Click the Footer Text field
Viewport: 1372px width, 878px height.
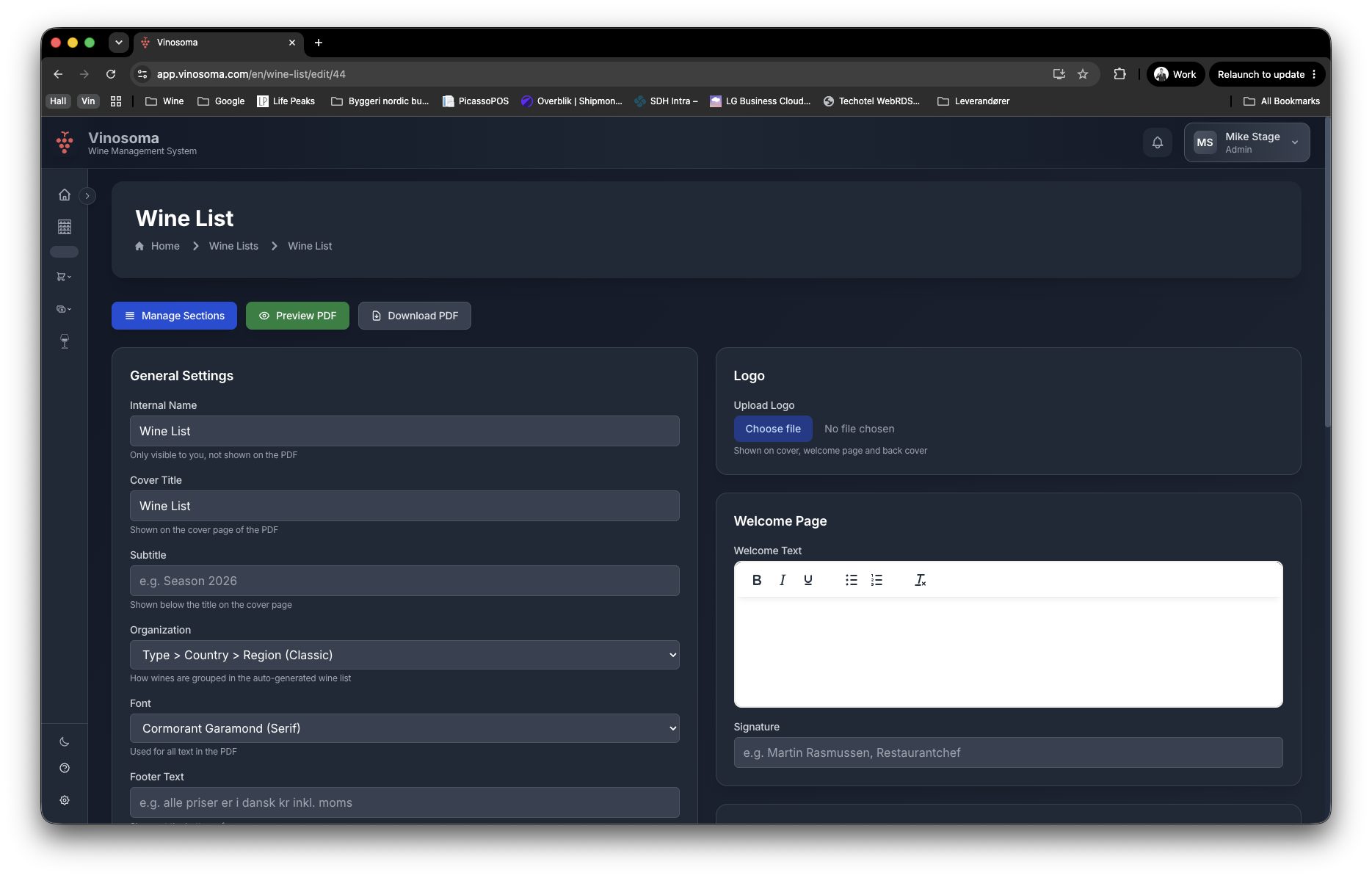click(404, 803)
